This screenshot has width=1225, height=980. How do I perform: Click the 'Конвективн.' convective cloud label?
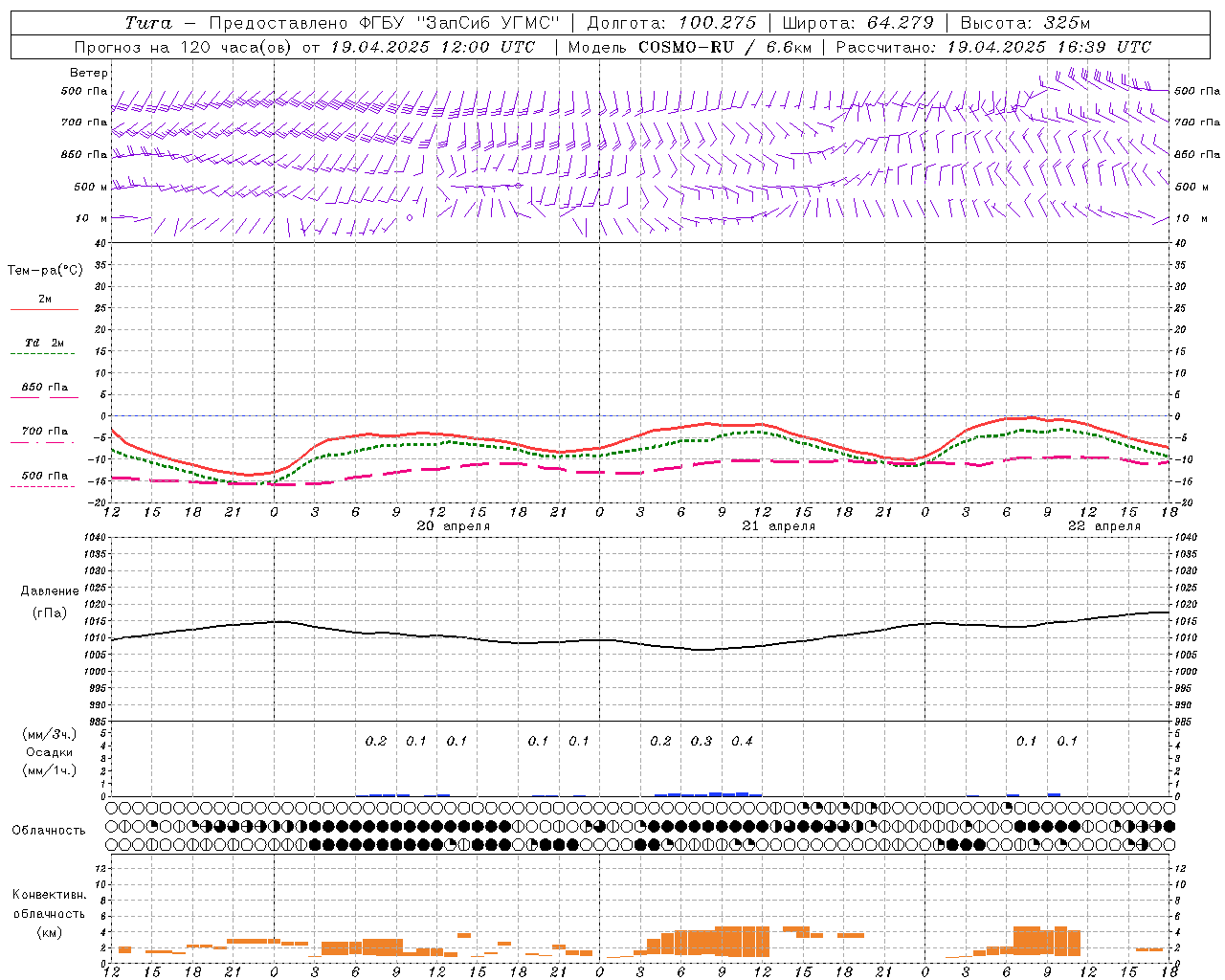49,895
